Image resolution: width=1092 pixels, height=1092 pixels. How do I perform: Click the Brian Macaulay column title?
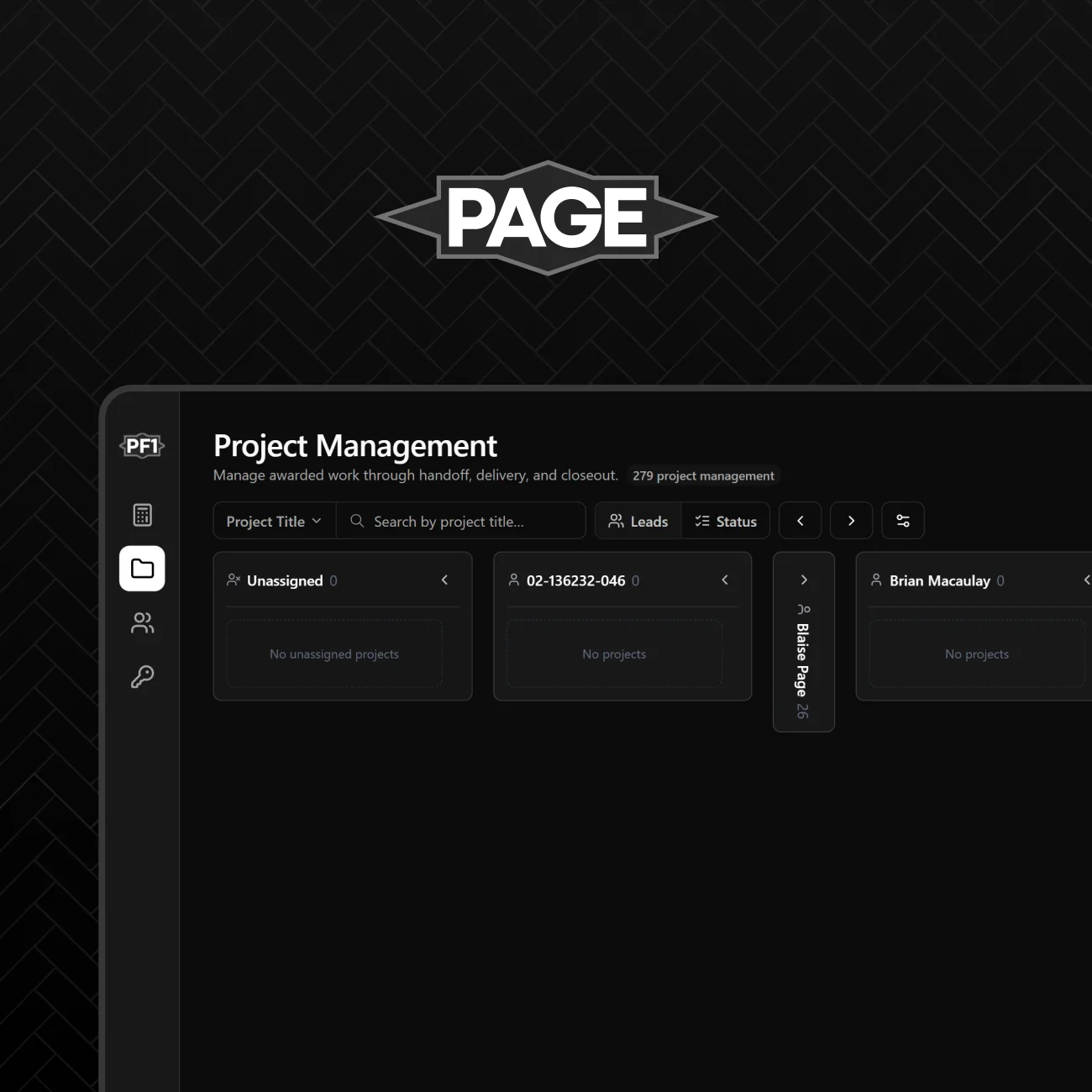940,580
